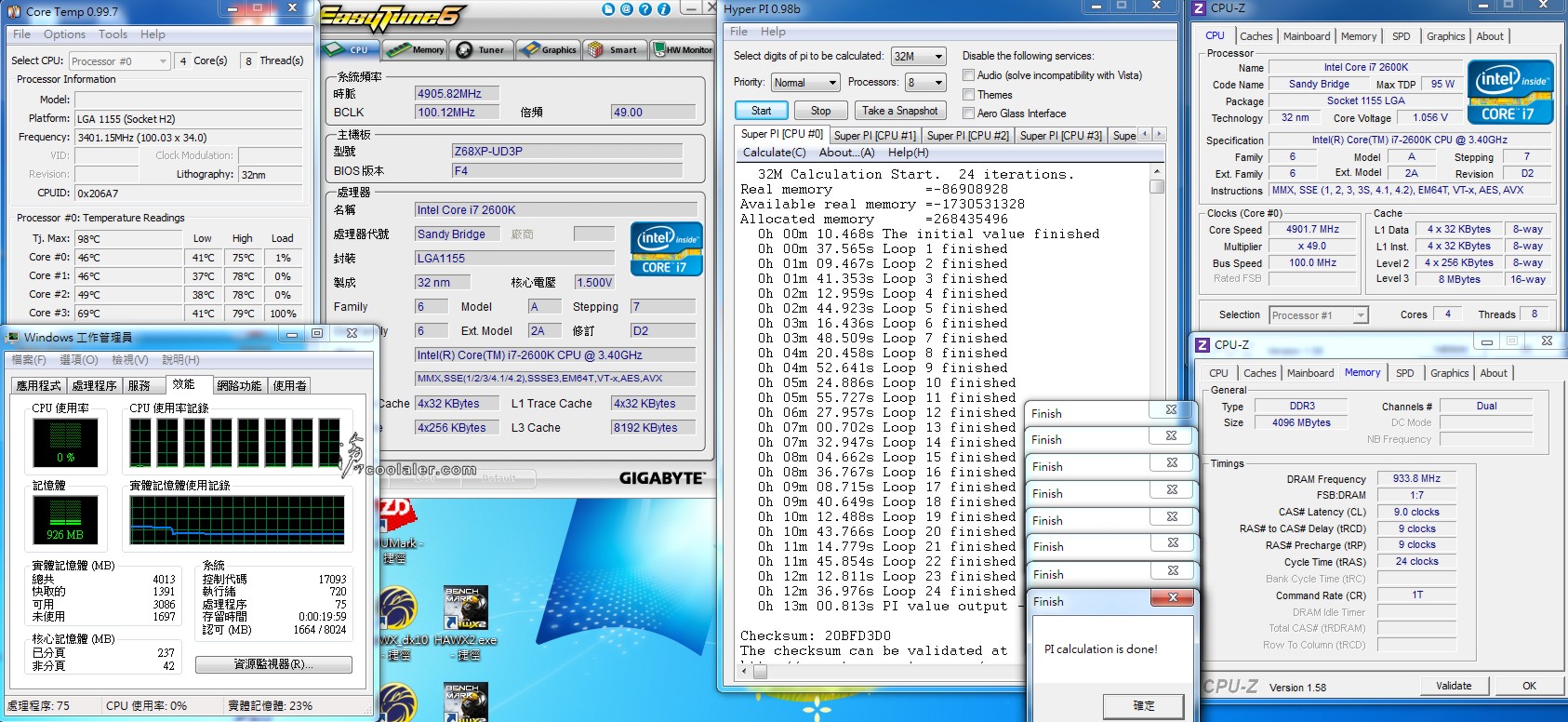
Task: Click the Hyper PI output scrollbar thumb
Action: (1157, 186)
